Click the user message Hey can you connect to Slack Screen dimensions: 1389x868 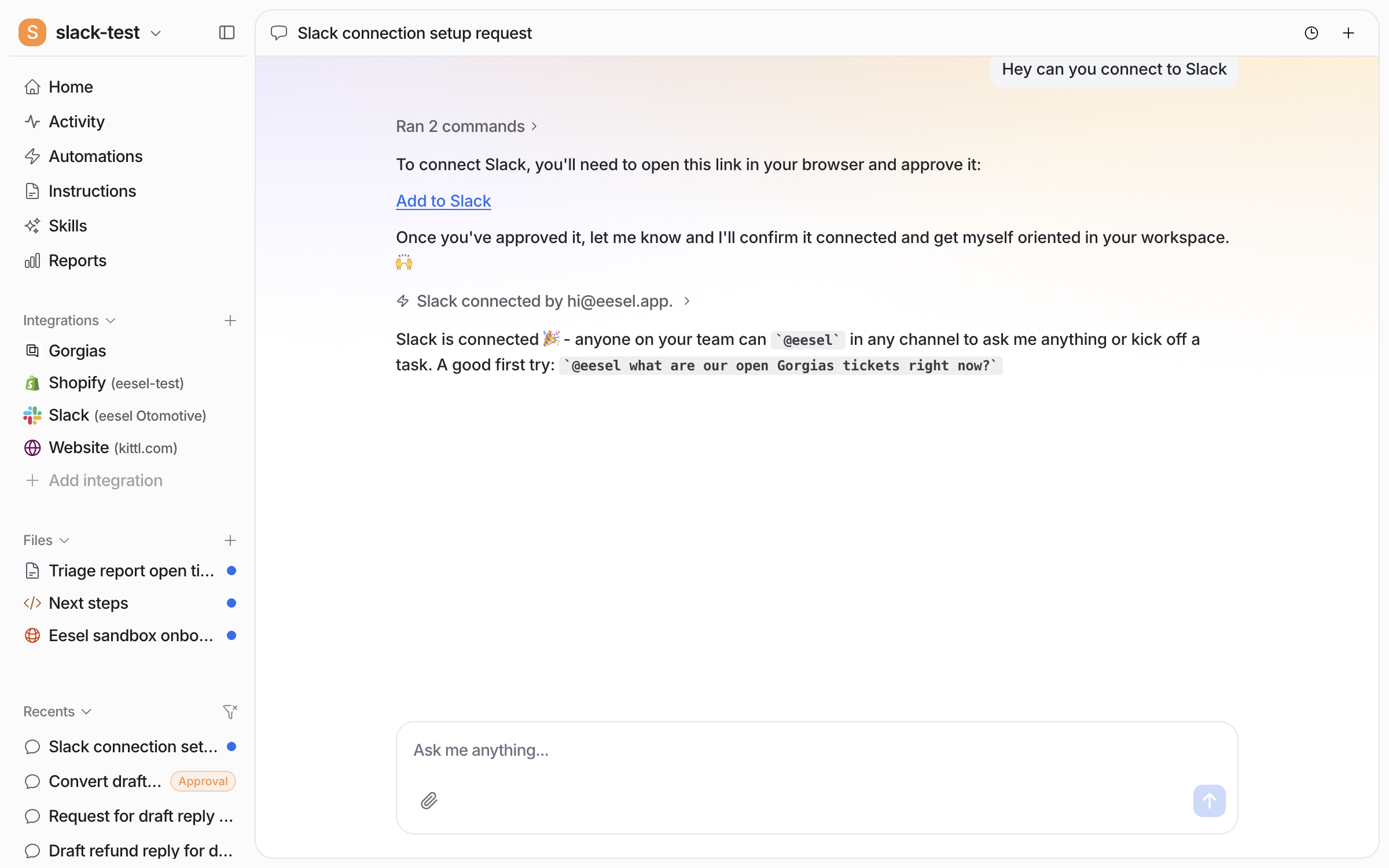point(1114,69)
